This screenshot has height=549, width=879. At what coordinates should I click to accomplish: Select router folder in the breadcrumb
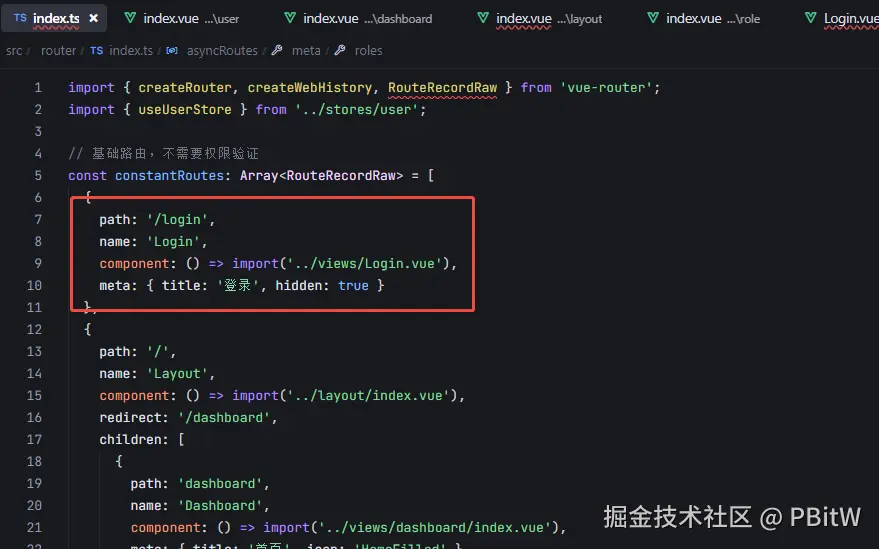[x=58, y=50]
